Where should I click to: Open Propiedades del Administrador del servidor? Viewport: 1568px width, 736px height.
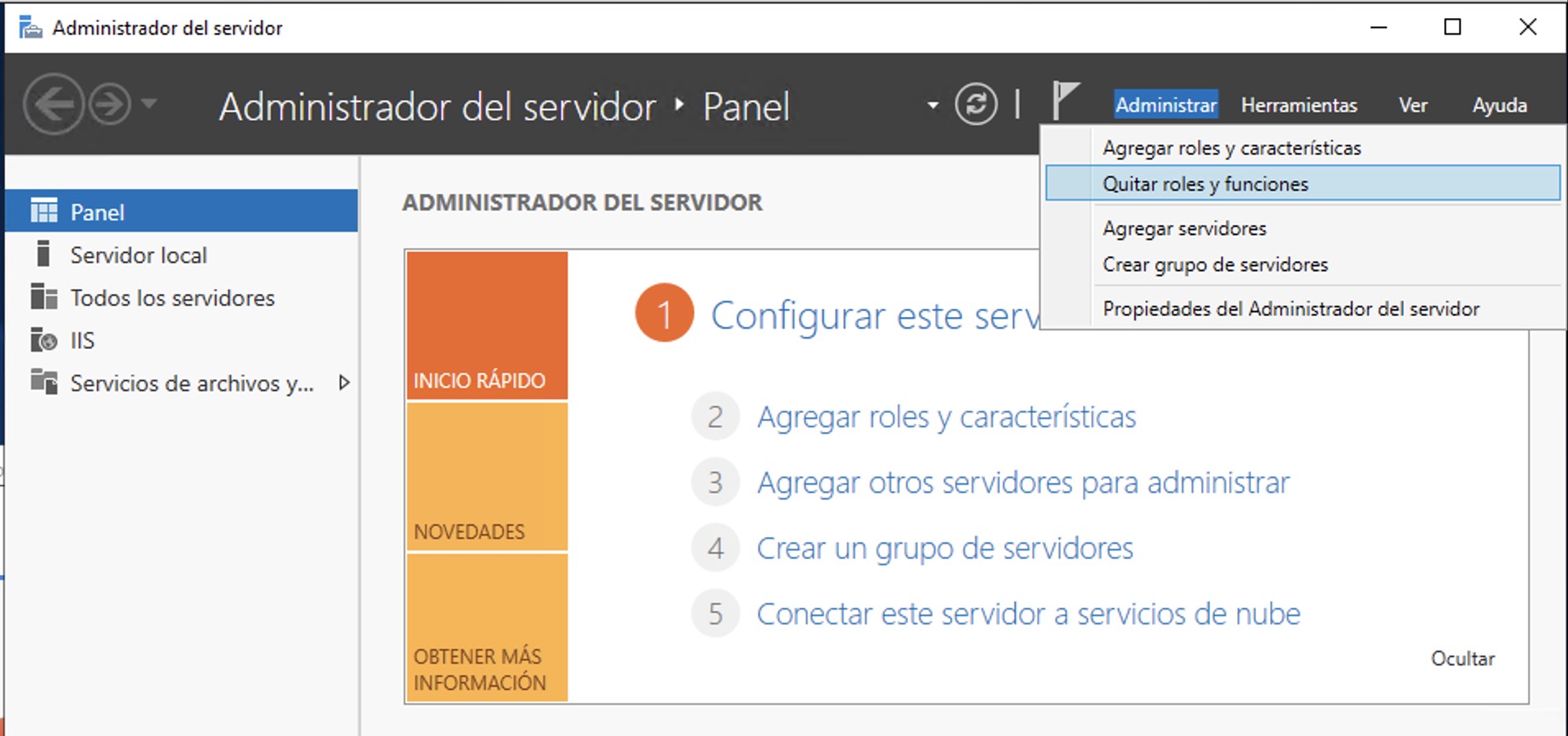[1303, 309]
